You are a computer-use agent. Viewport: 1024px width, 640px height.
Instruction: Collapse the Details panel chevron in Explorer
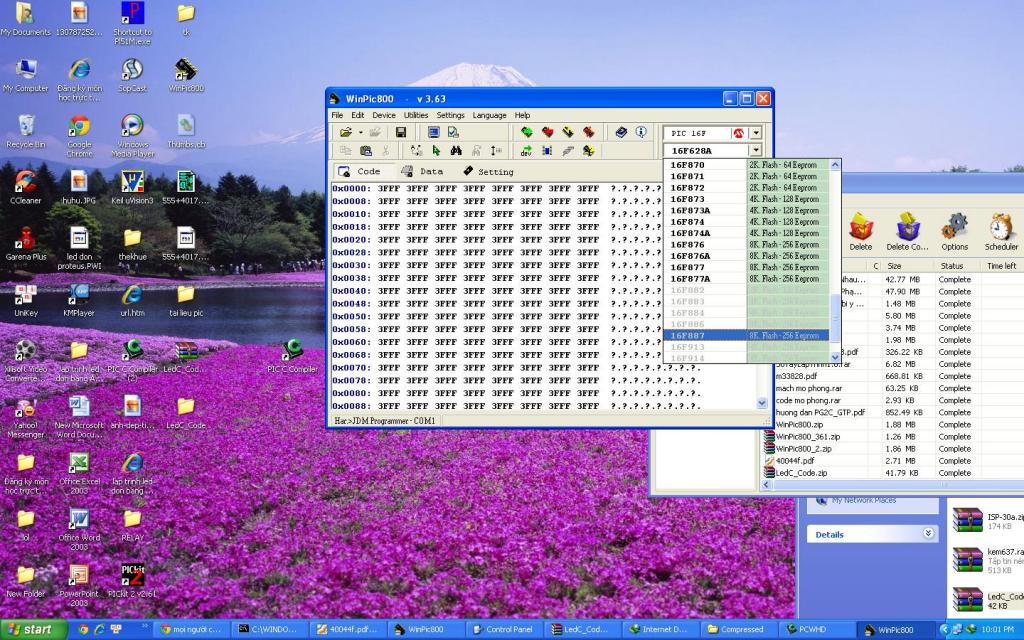(928, 534)
